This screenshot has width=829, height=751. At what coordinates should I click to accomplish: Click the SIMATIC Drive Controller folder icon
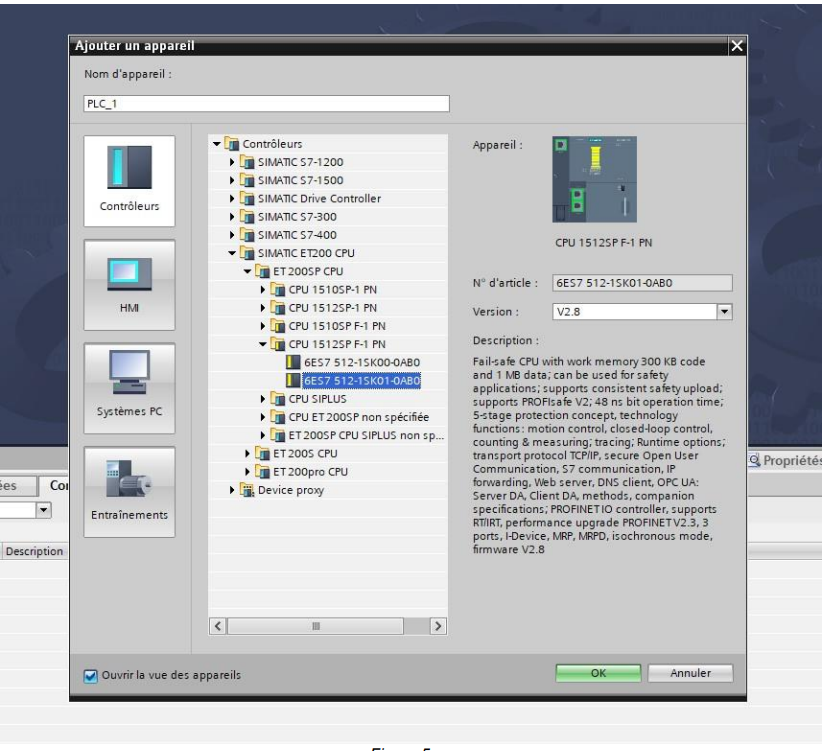click(x=247, y=198)
